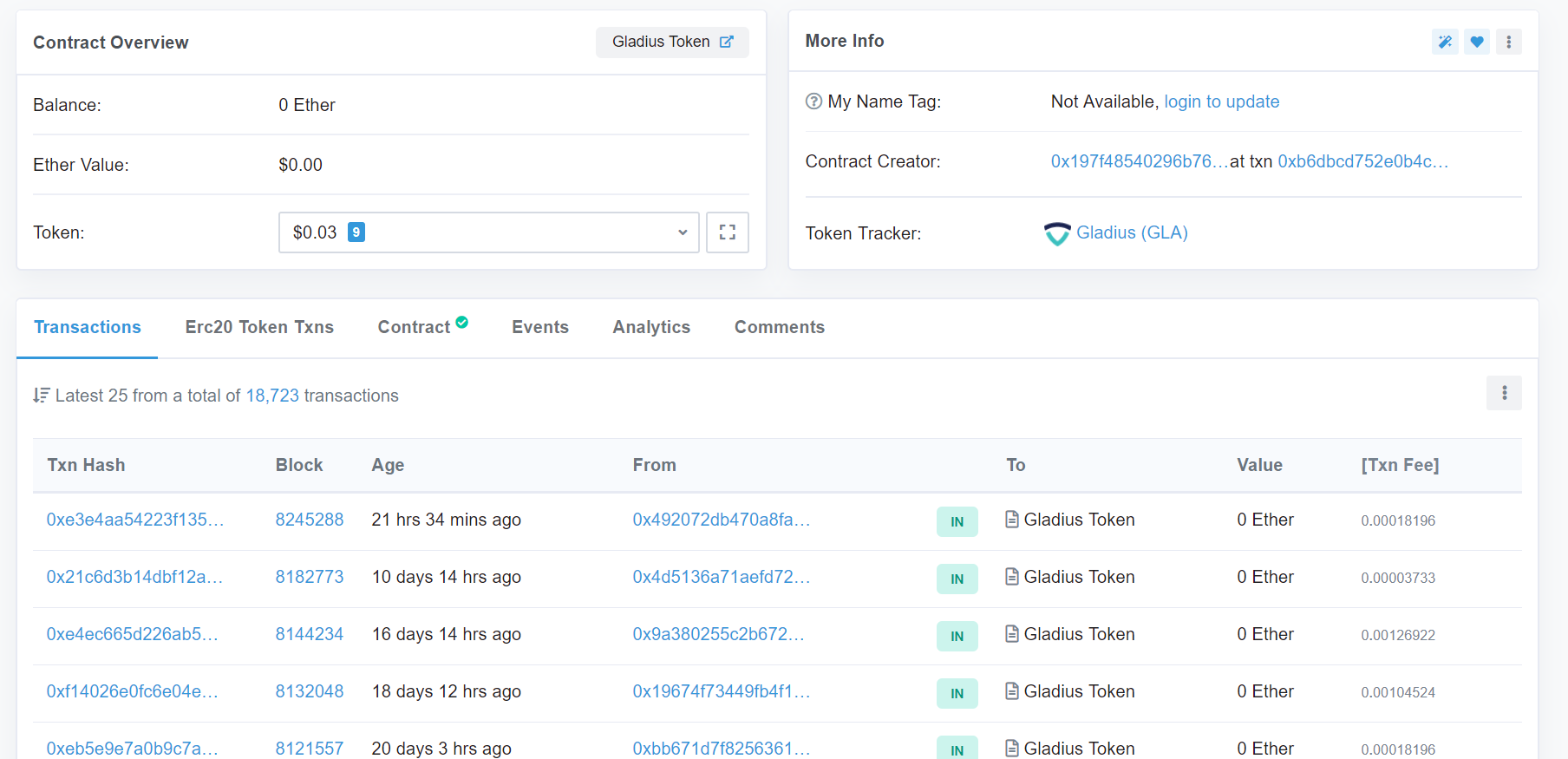Image resolution: width=1568 pixels, height=759 pixels.
Task: Click the fullscreen token view icon
Action: point(727,232)
